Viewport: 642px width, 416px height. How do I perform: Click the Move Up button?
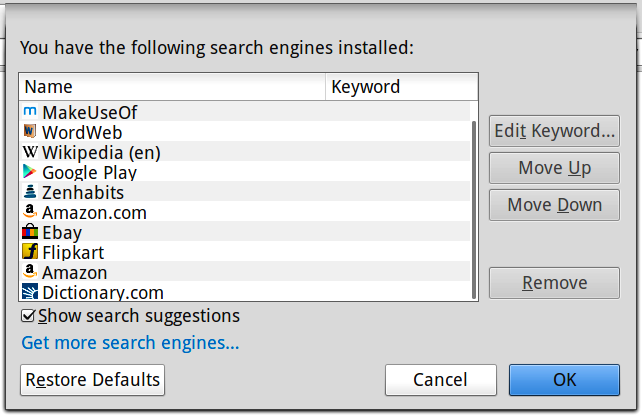(554, 168)
